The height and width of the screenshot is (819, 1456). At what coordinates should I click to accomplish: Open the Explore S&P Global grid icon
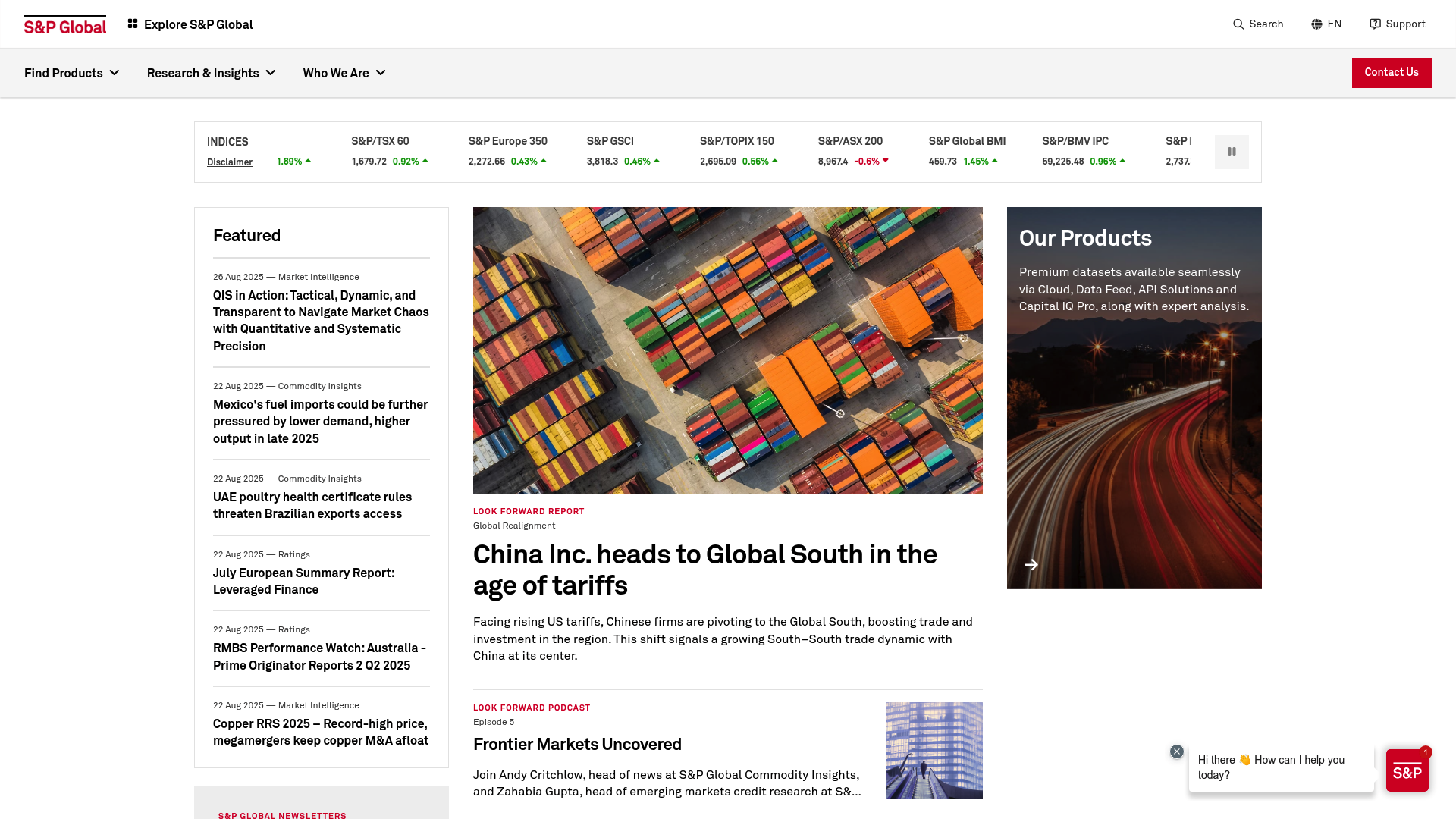pyautogui.click(x=133, y=24)
